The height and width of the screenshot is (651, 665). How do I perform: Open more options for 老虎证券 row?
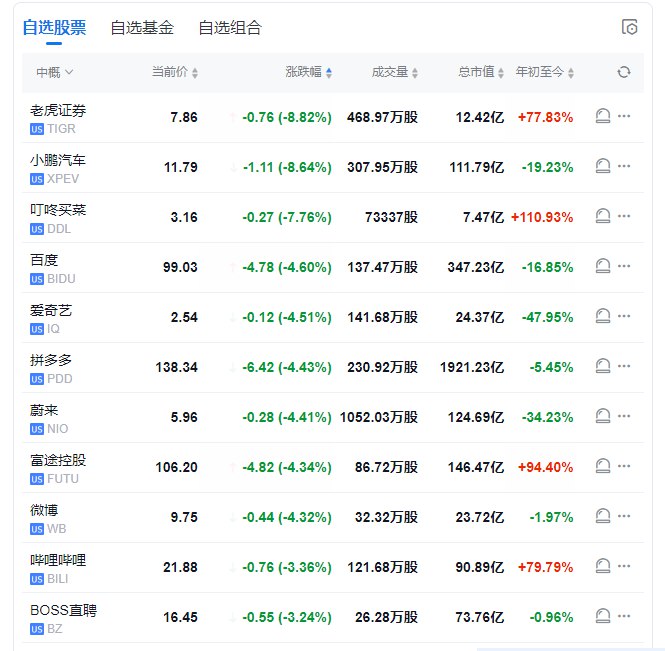point(624,116)
